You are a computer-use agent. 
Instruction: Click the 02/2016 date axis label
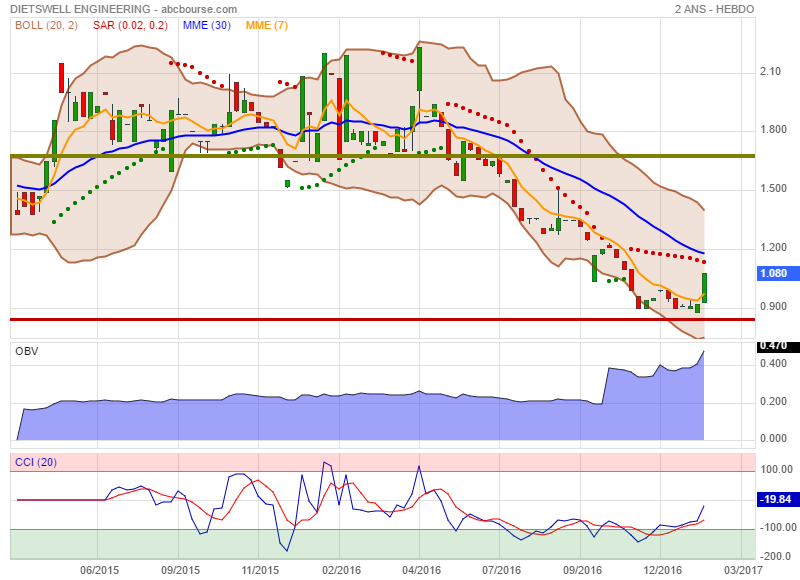point(341,570)
